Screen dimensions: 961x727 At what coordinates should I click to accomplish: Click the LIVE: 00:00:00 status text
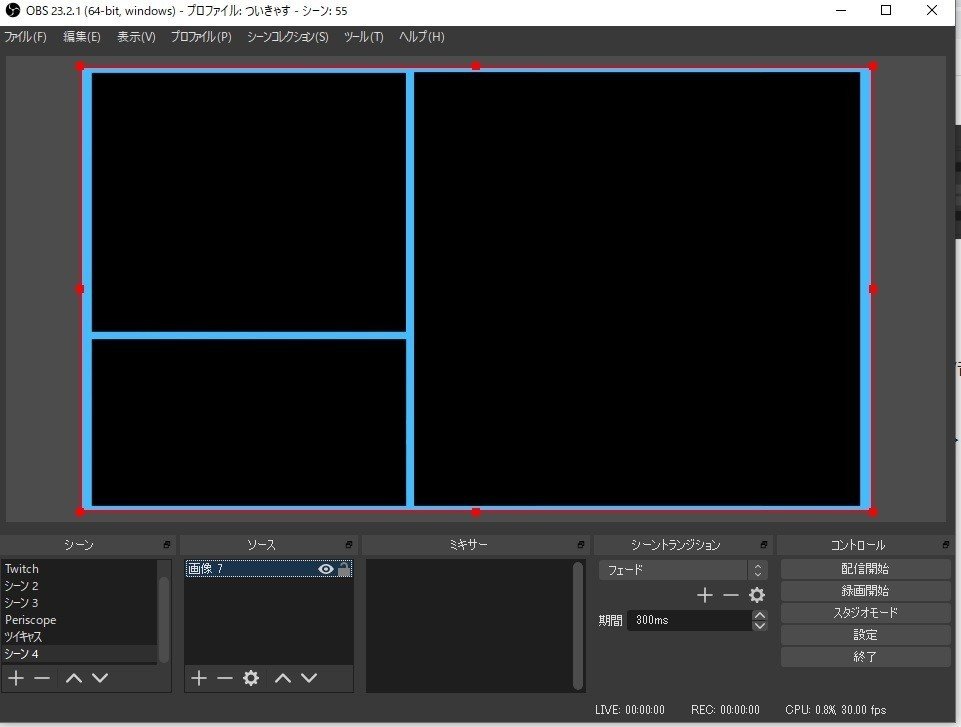pos(629,710)
